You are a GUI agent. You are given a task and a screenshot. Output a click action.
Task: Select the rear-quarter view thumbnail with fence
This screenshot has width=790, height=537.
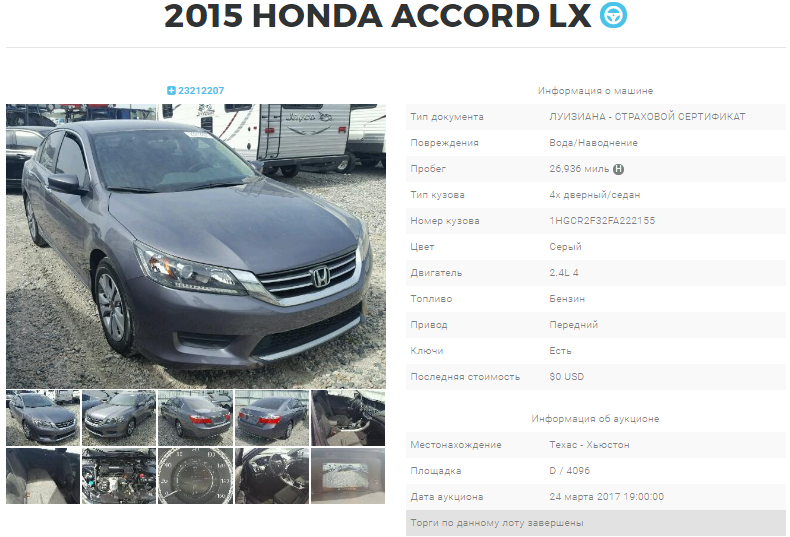tap(272, 418)
